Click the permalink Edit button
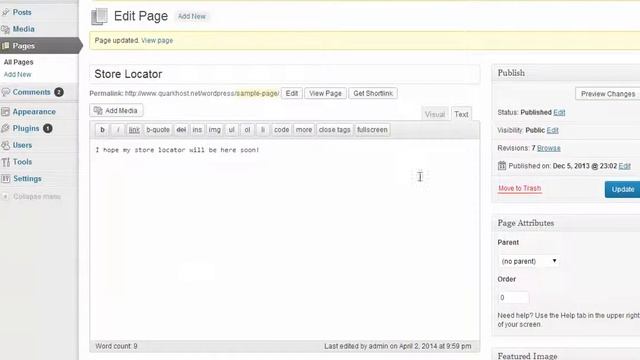Screen dimensions: 640x360 pos(292,93)
